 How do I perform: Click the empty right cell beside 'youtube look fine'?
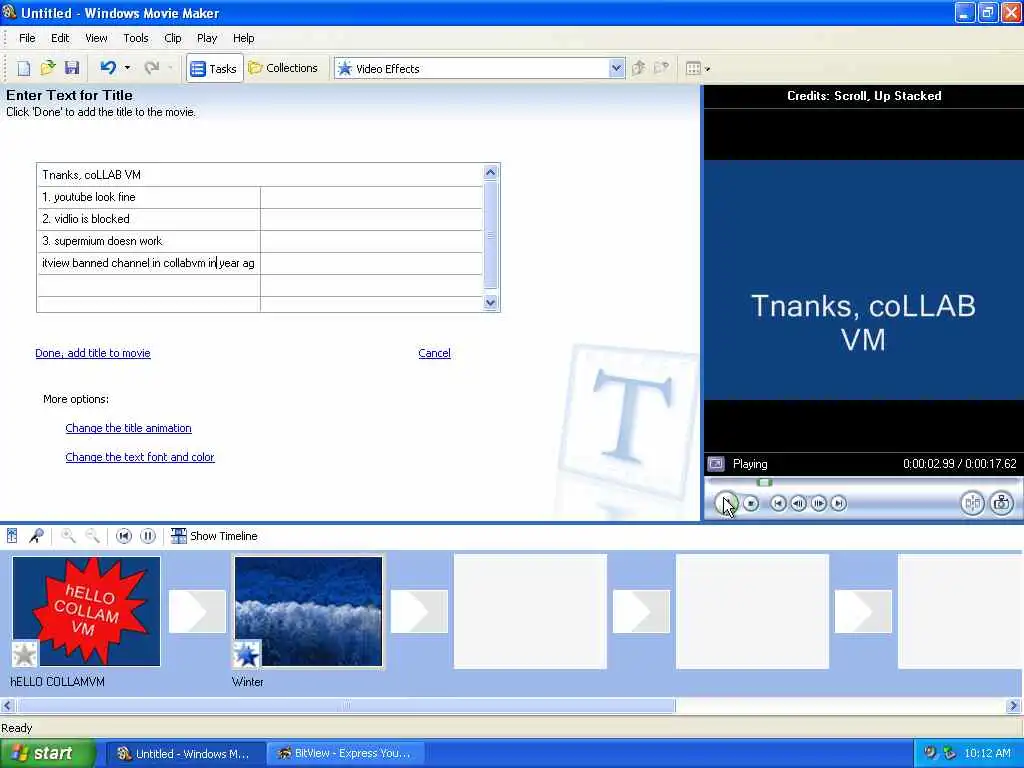click(371, 197)
